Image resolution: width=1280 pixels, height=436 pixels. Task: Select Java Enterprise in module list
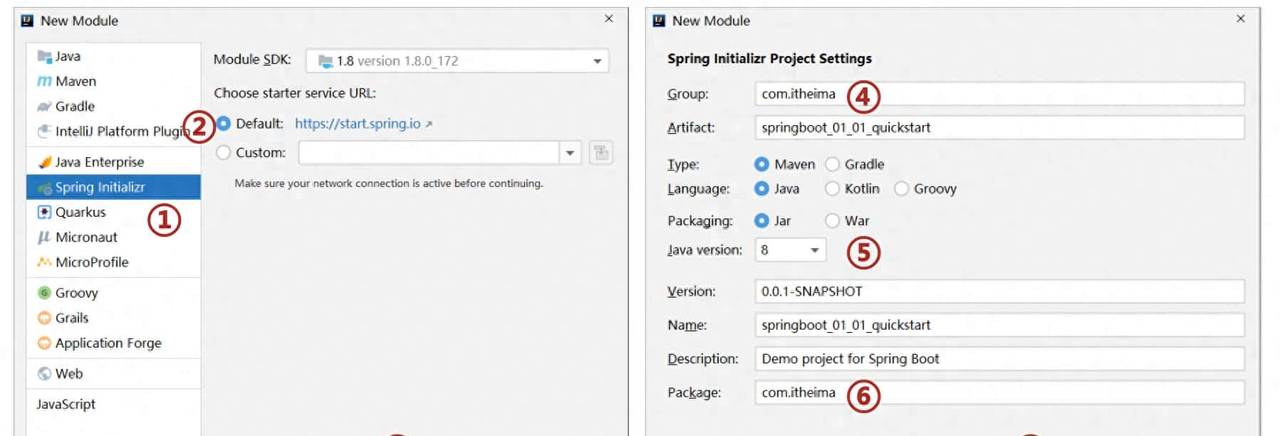99,162
